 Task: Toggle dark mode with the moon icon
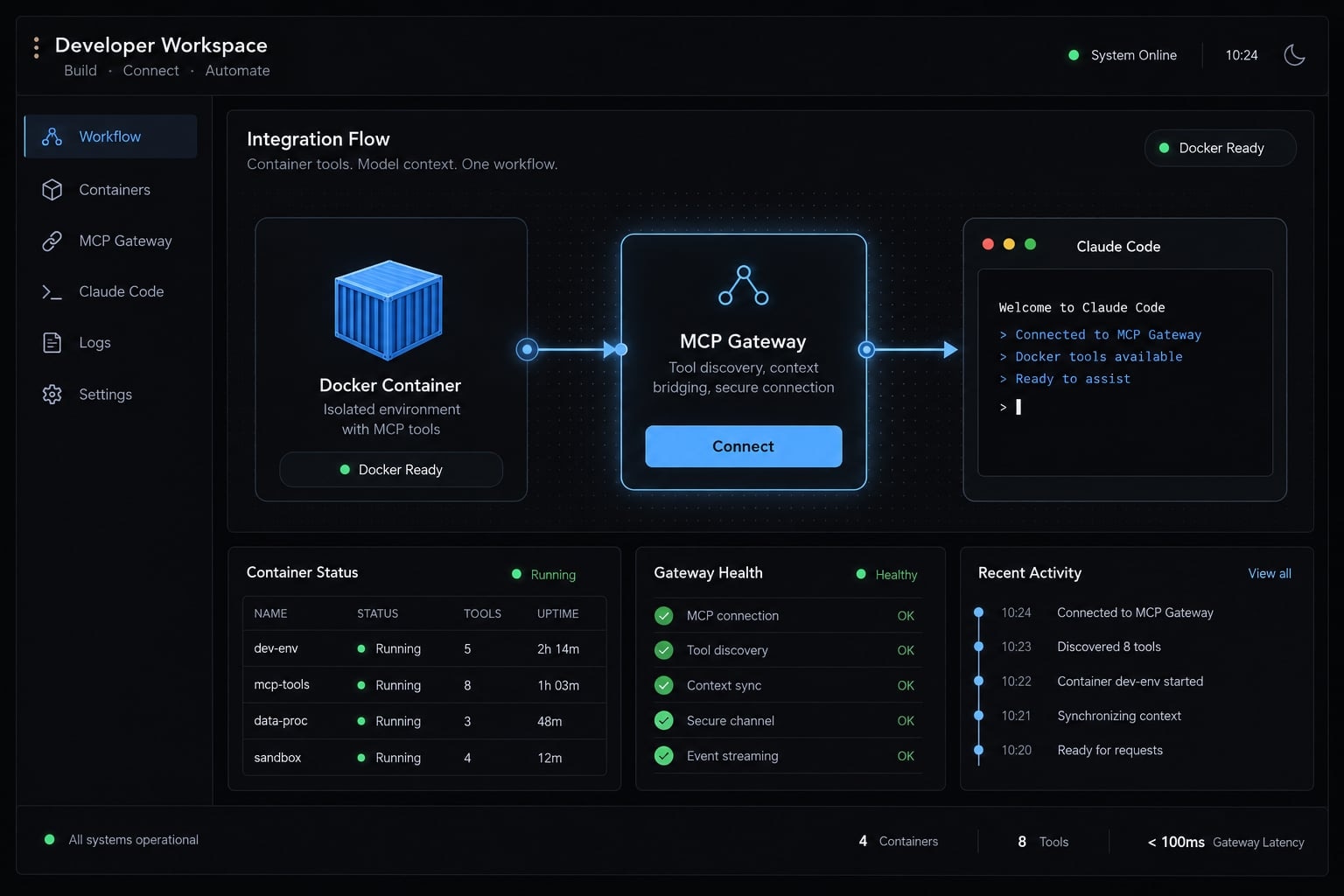(x=1294, y=55)
